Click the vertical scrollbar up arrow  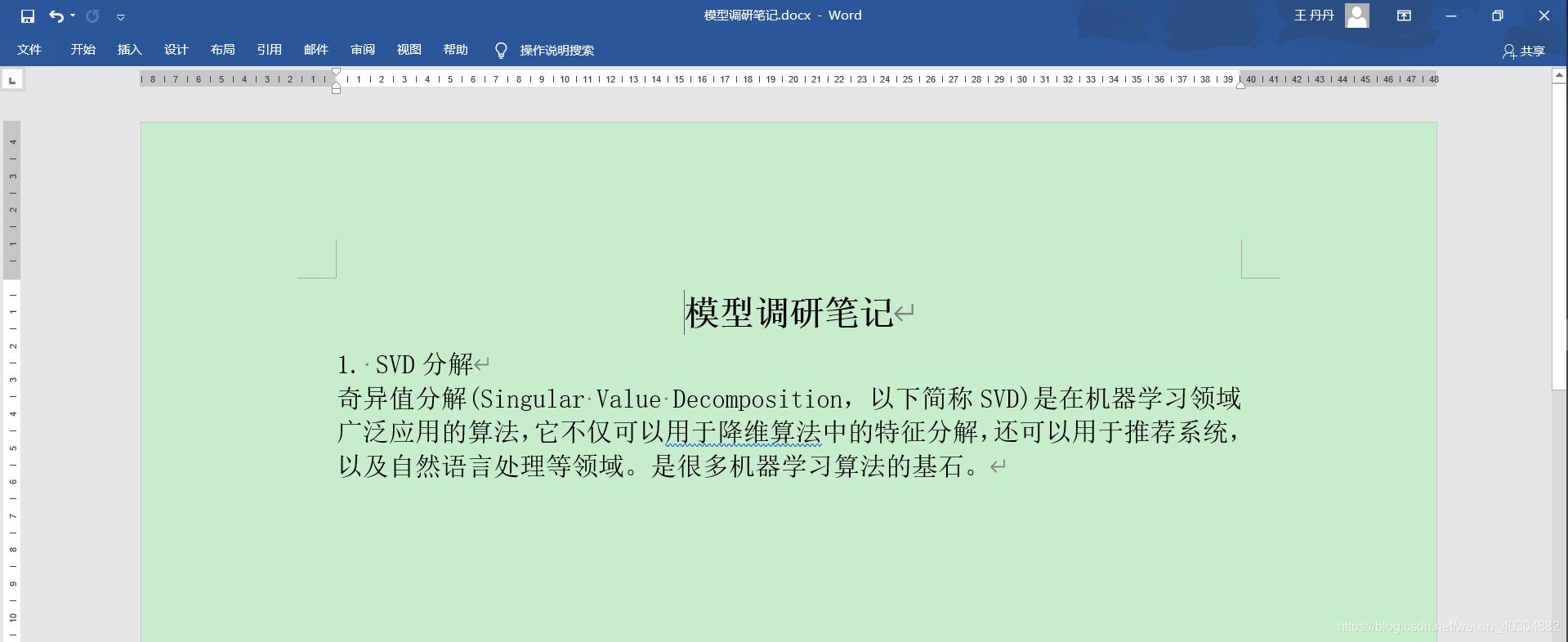[1559, 75]
